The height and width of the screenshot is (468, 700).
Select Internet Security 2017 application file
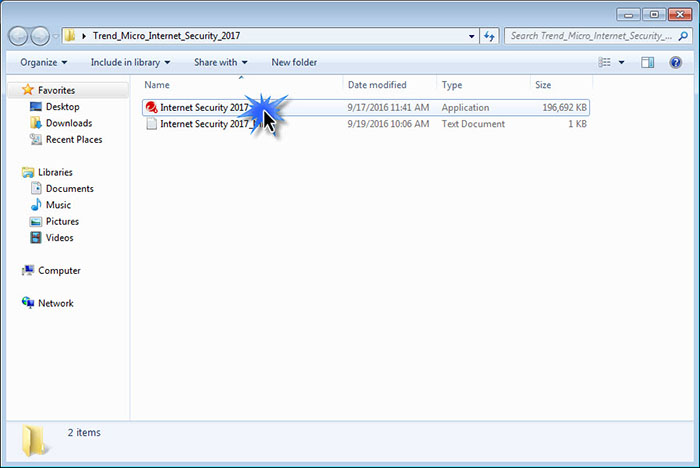pos(366,108)
